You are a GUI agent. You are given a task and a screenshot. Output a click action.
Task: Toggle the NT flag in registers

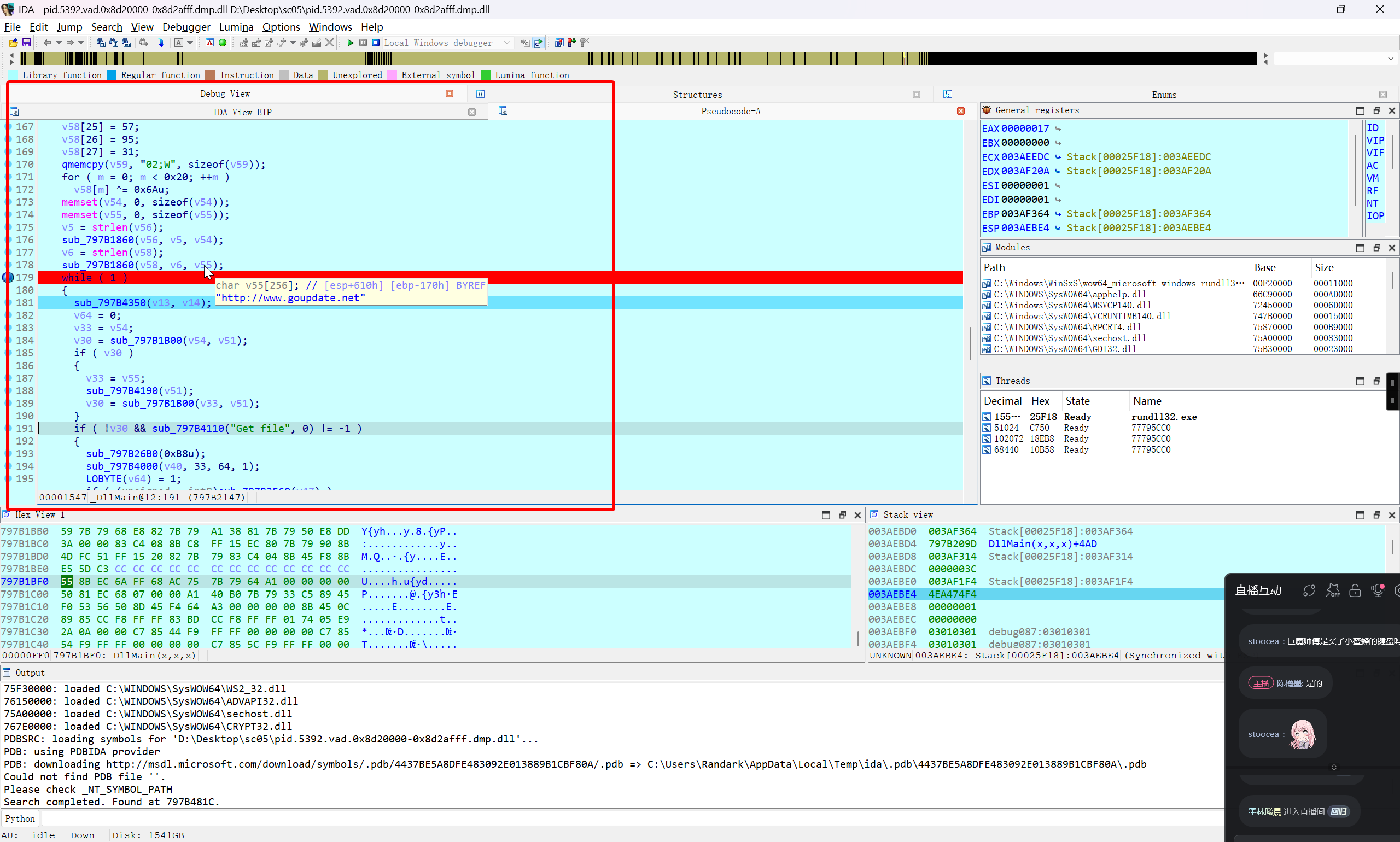pos(1372,203)
